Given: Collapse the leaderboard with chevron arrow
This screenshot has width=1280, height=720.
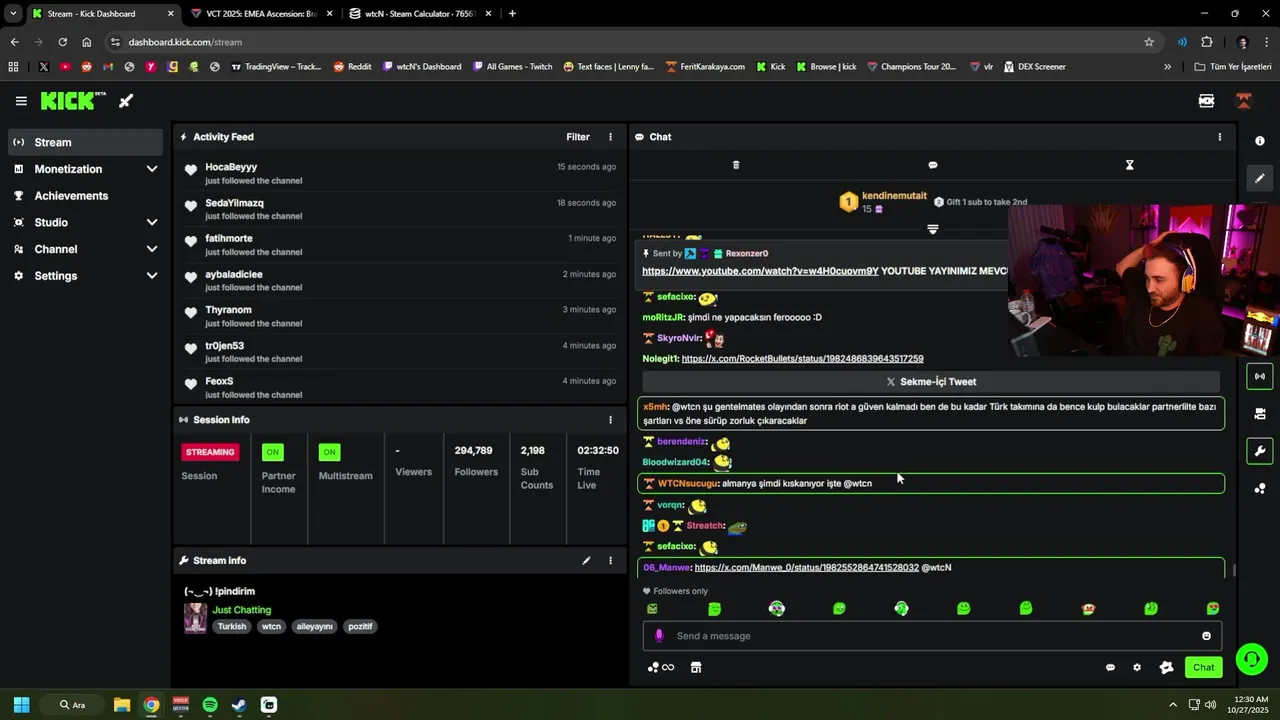Looking at the screenshot, I should (x=933, y=230).
